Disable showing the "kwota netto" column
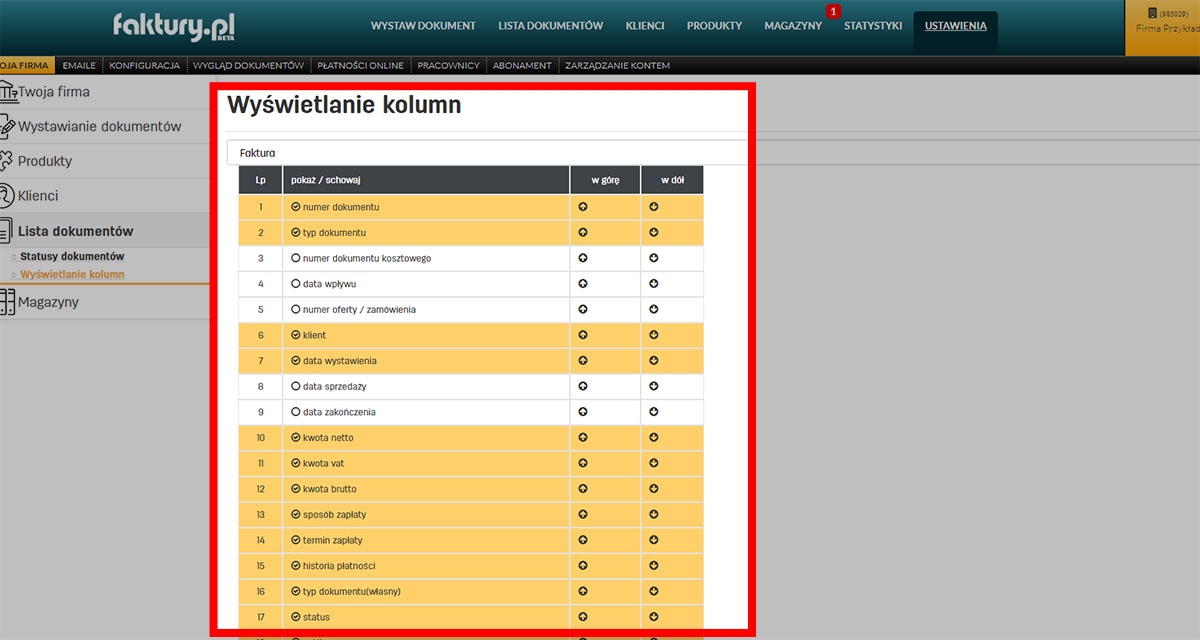Viewport: 1200px width, 640px height. 293,437
